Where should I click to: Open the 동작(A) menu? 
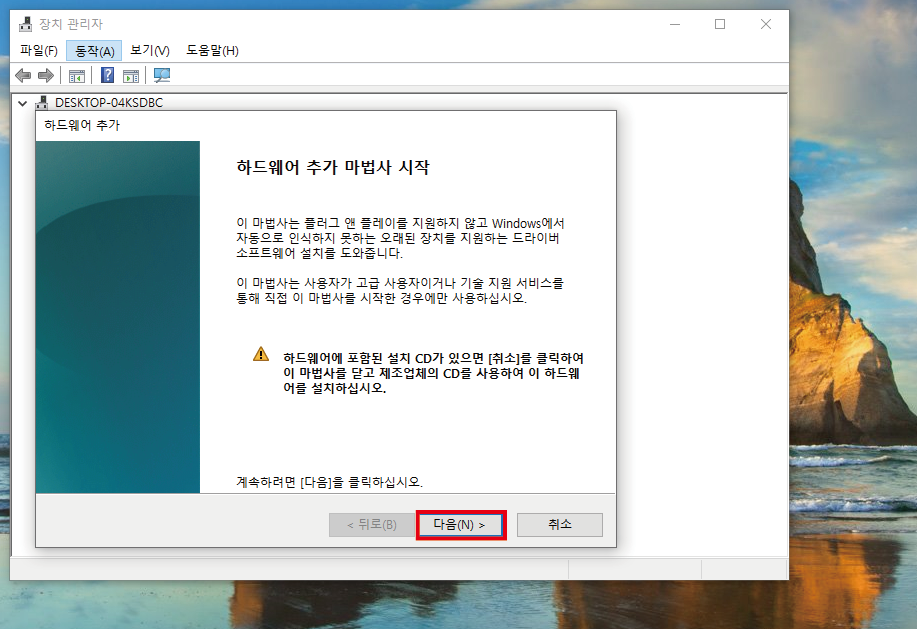pos(94,51)
